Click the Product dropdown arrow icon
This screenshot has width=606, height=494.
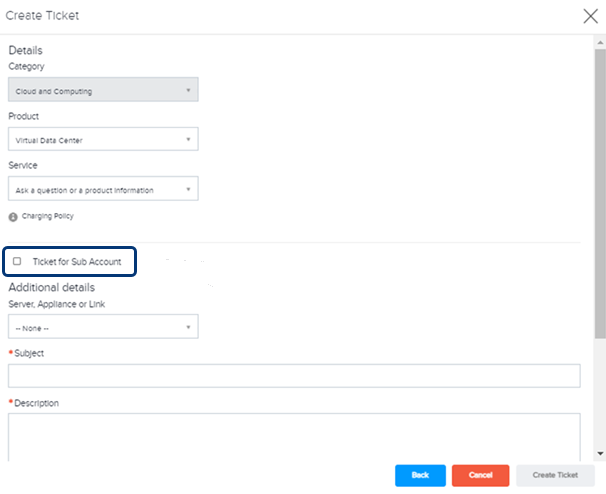click(x=188, y=139)
